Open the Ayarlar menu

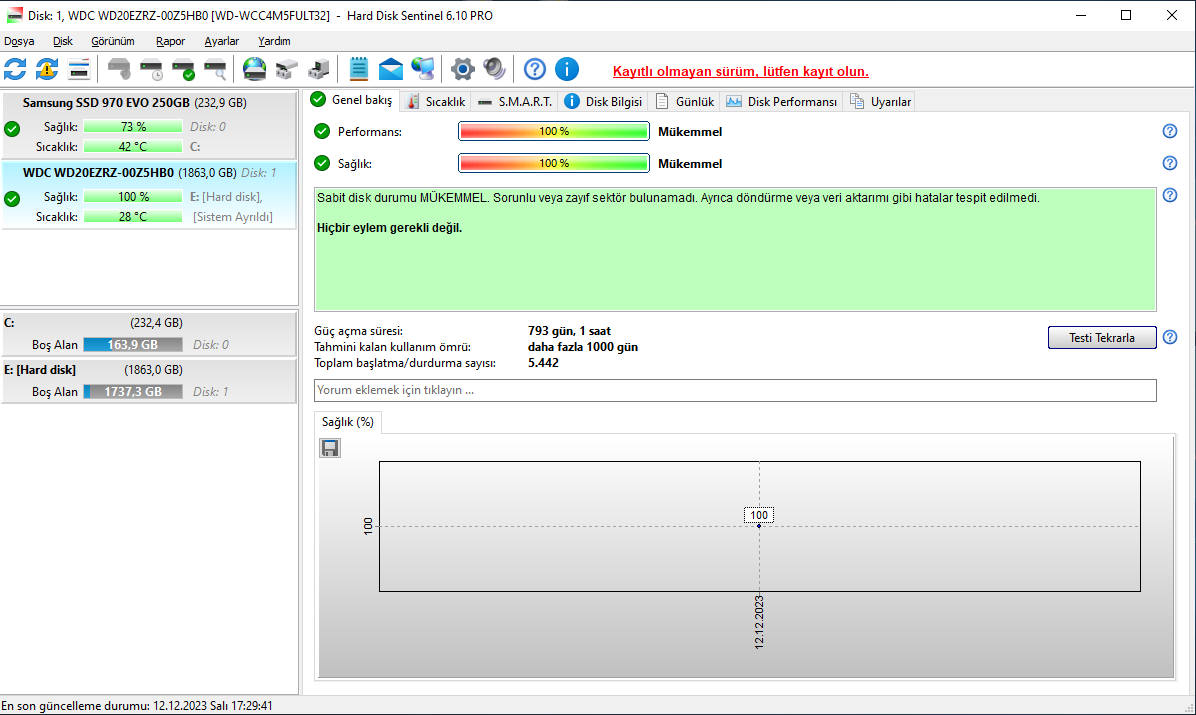[x=221, y=41]
